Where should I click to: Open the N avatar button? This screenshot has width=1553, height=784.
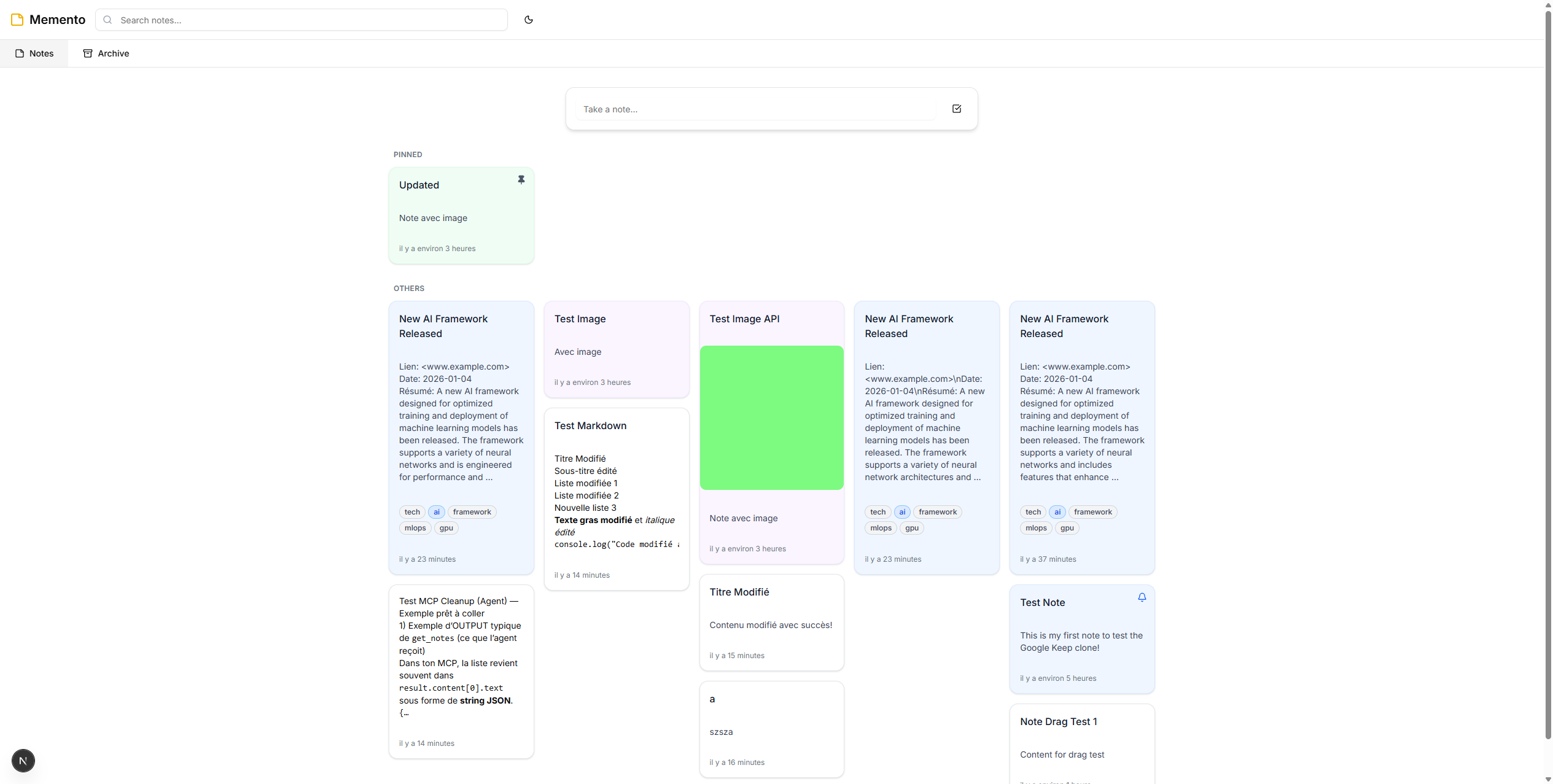pyautogui.click(x=23, y=761)
